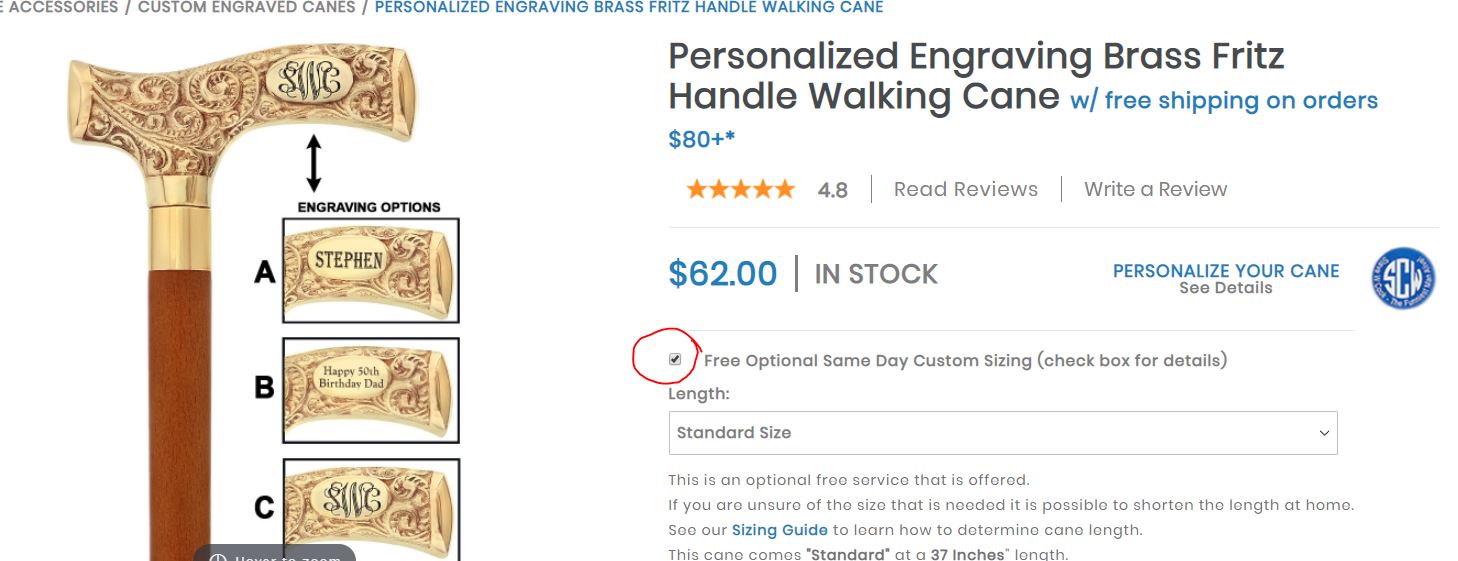Uncheck Free Optional Same Day Custom Sizing
Viewport: 1458px width, 561px height.
pos(675,359)
